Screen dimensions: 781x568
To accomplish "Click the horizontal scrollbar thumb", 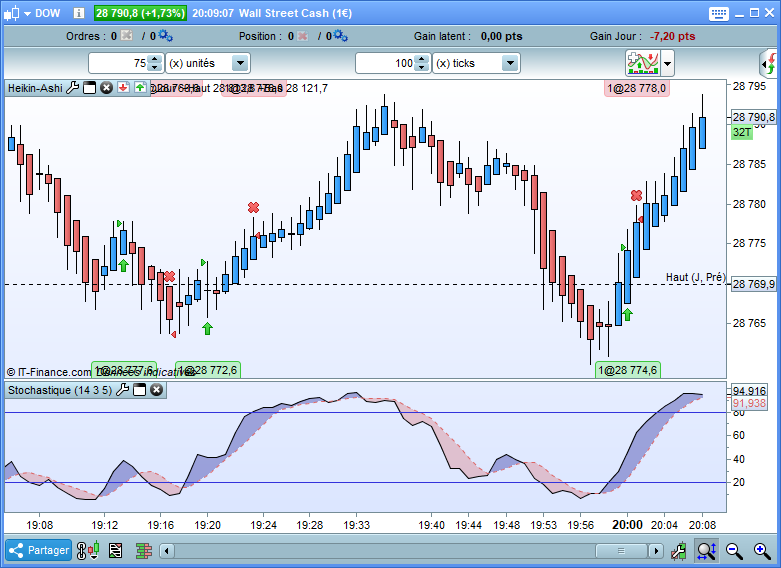I will [x=621, y=551].
